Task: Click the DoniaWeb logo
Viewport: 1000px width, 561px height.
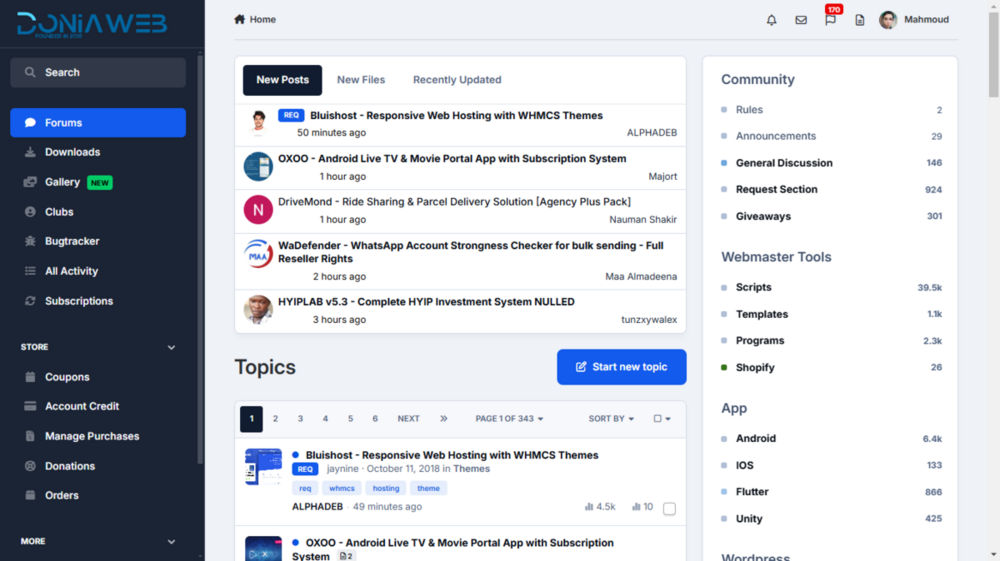Action: [x=92, y=24]
